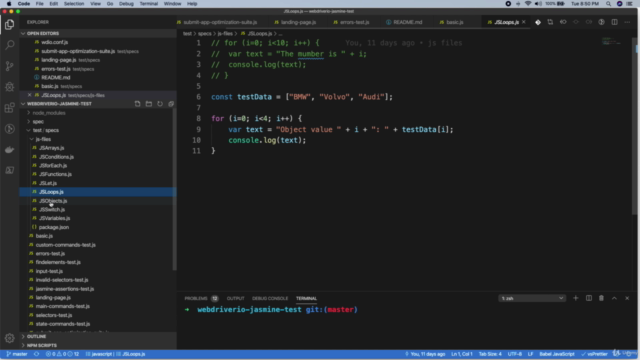
Task: Open the master branch status bar item
Action: coord(17,354)
